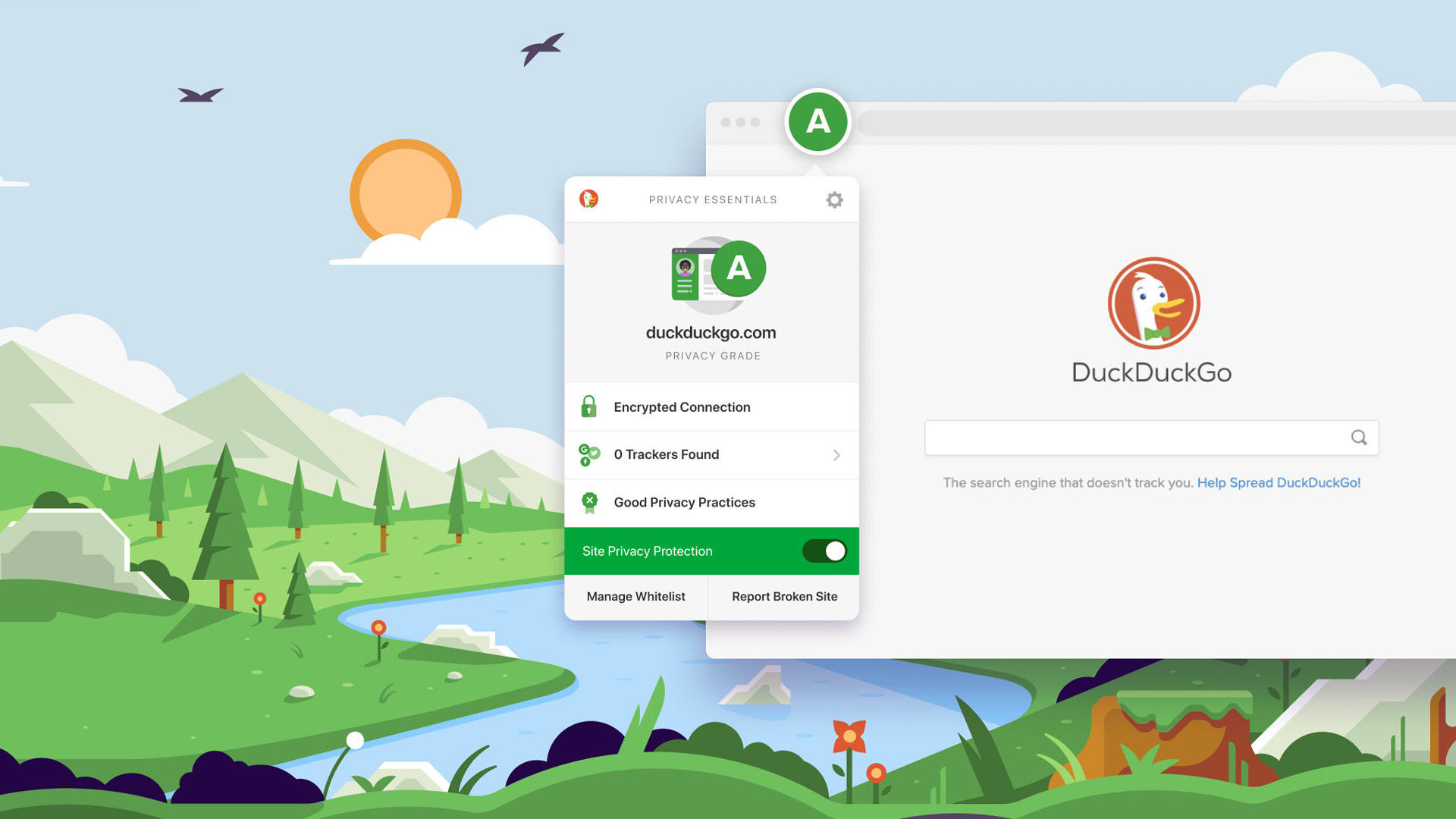Click the settings gear icon in Privacy Essentials
This screenshot has width=1456, height=819.
835,199
